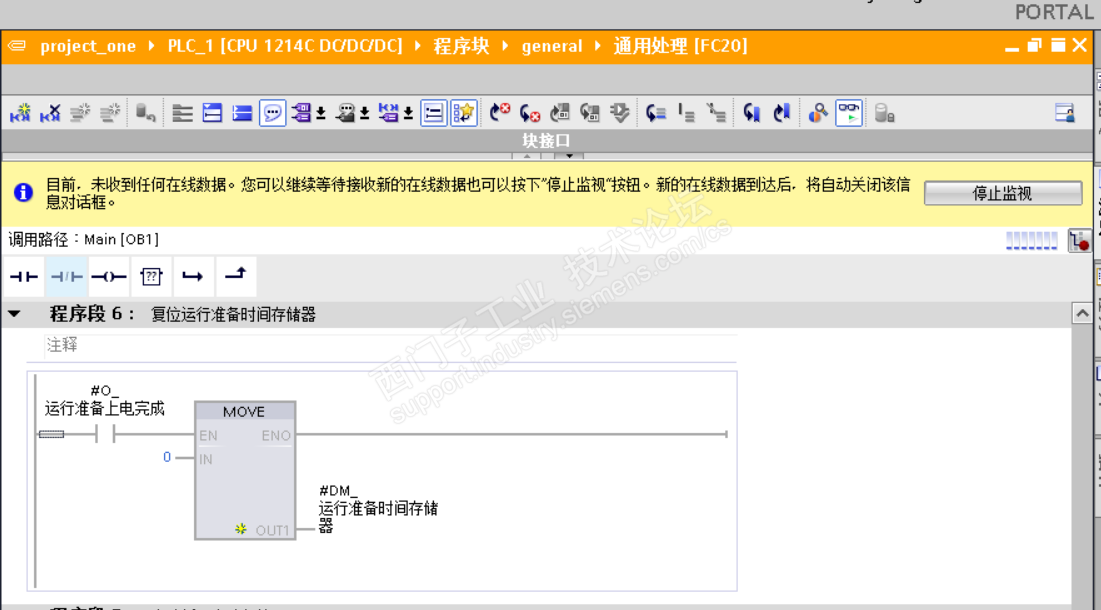Click the network 6 title text
This screenshot has width=1101, height=610.
(x=233, y=314)
